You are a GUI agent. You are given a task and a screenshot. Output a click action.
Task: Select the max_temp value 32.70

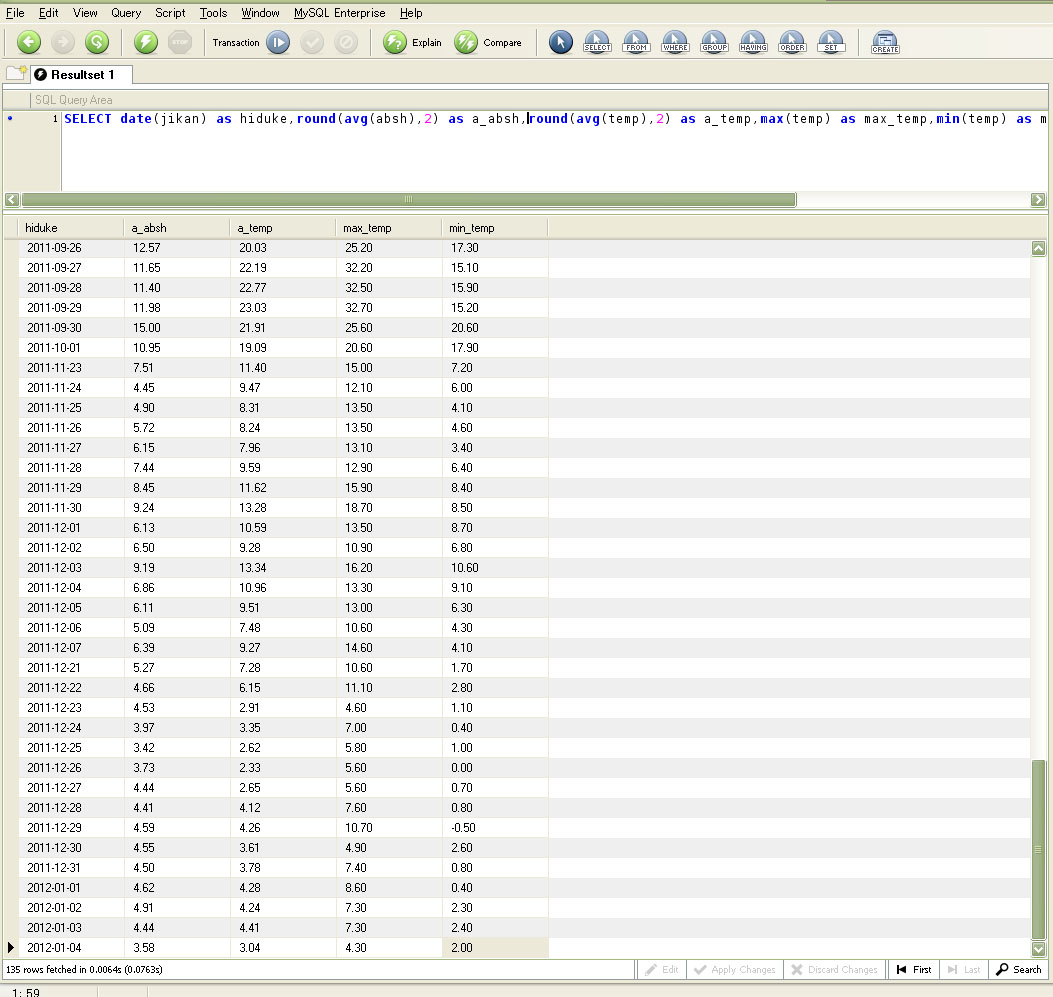click(x=389, y=307)
